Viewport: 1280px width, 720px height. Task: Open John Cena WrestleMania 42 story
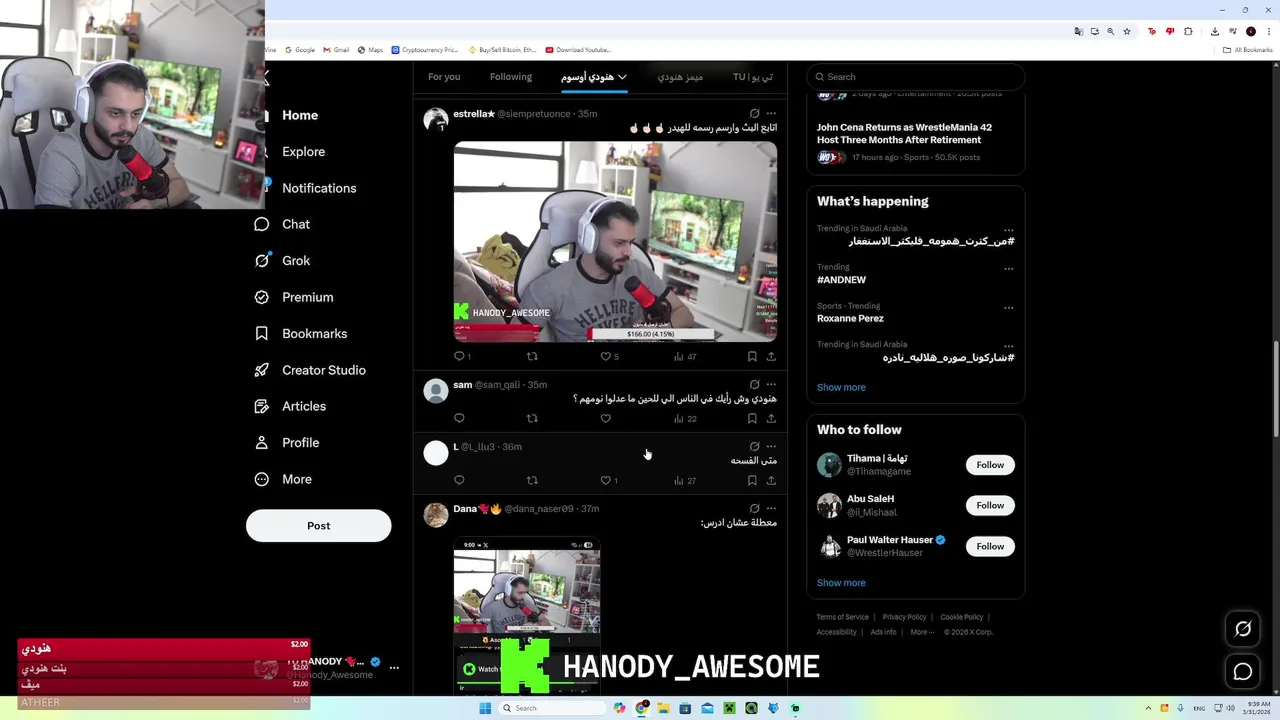pos(904,133)
